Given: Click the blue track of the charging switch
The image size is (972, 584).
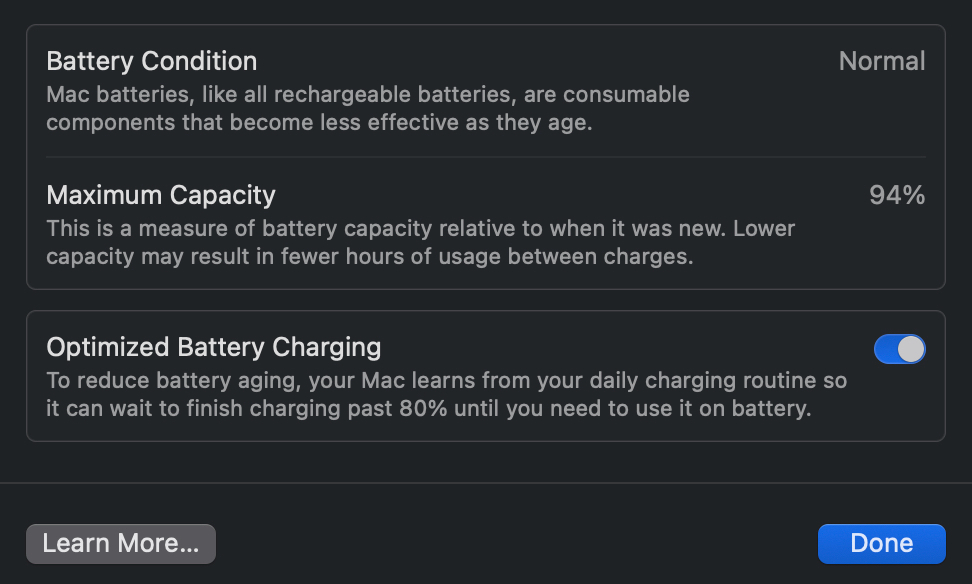Looking at the screenshot, I should [x=886, y=349].
